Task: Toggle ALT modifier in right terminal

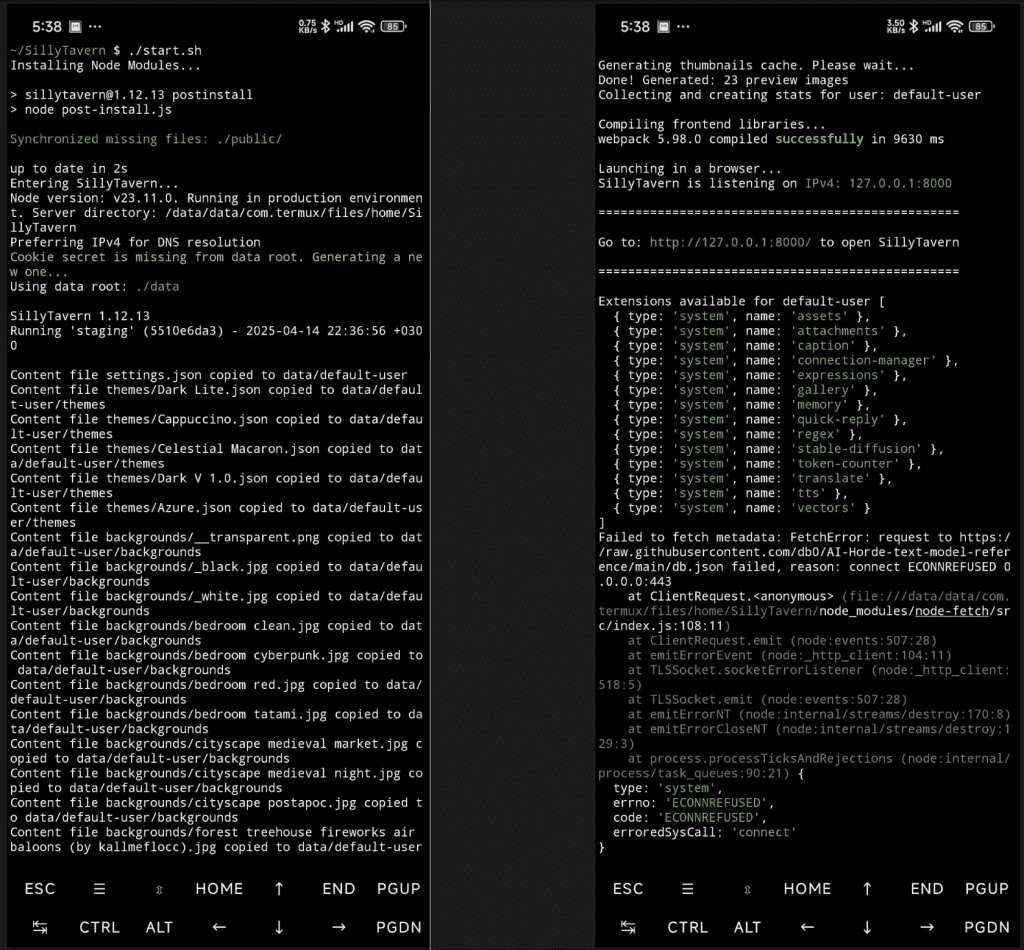Action: (747, 927)
